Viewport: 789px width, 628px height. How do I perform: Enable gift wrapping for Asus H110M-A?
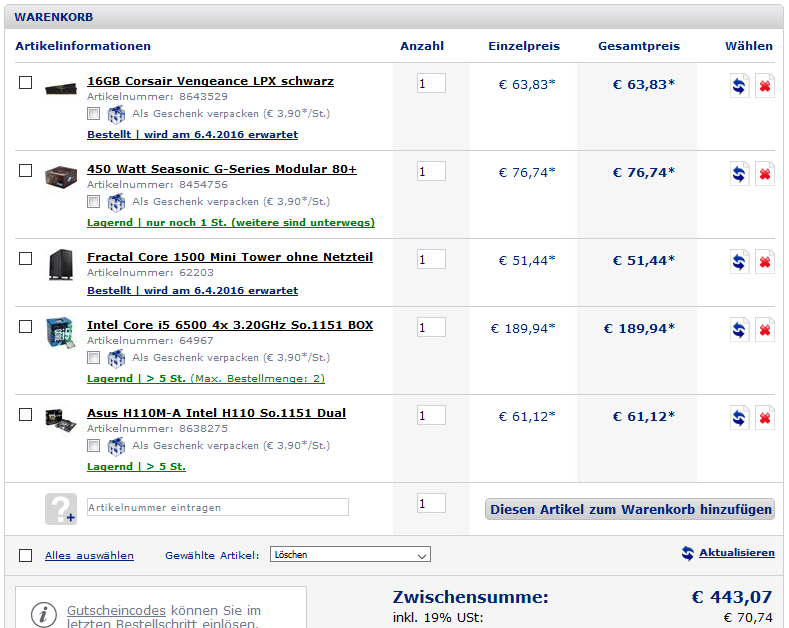[93, 446]
